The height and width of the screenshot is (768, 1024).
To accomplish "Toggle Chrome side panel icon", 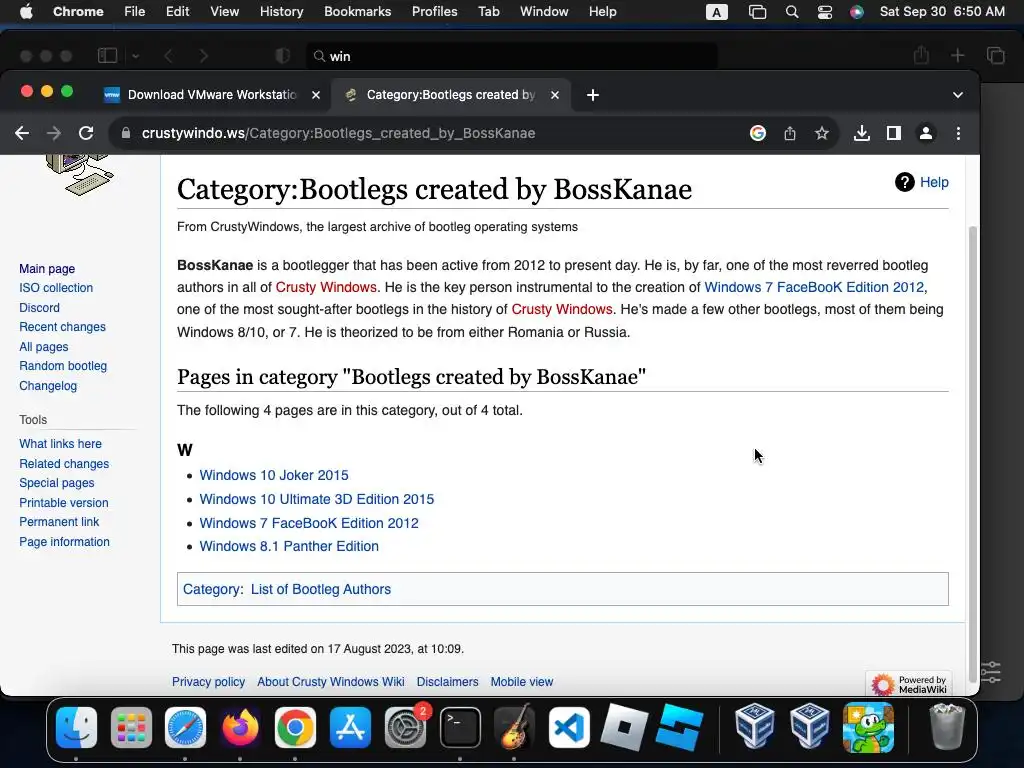I will tap(893, 133).
